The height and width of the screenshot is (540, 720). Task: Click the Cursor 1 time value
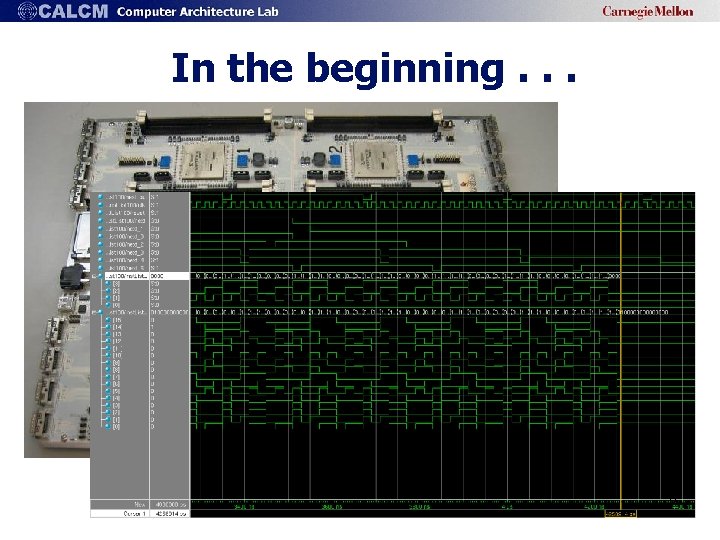171,513
